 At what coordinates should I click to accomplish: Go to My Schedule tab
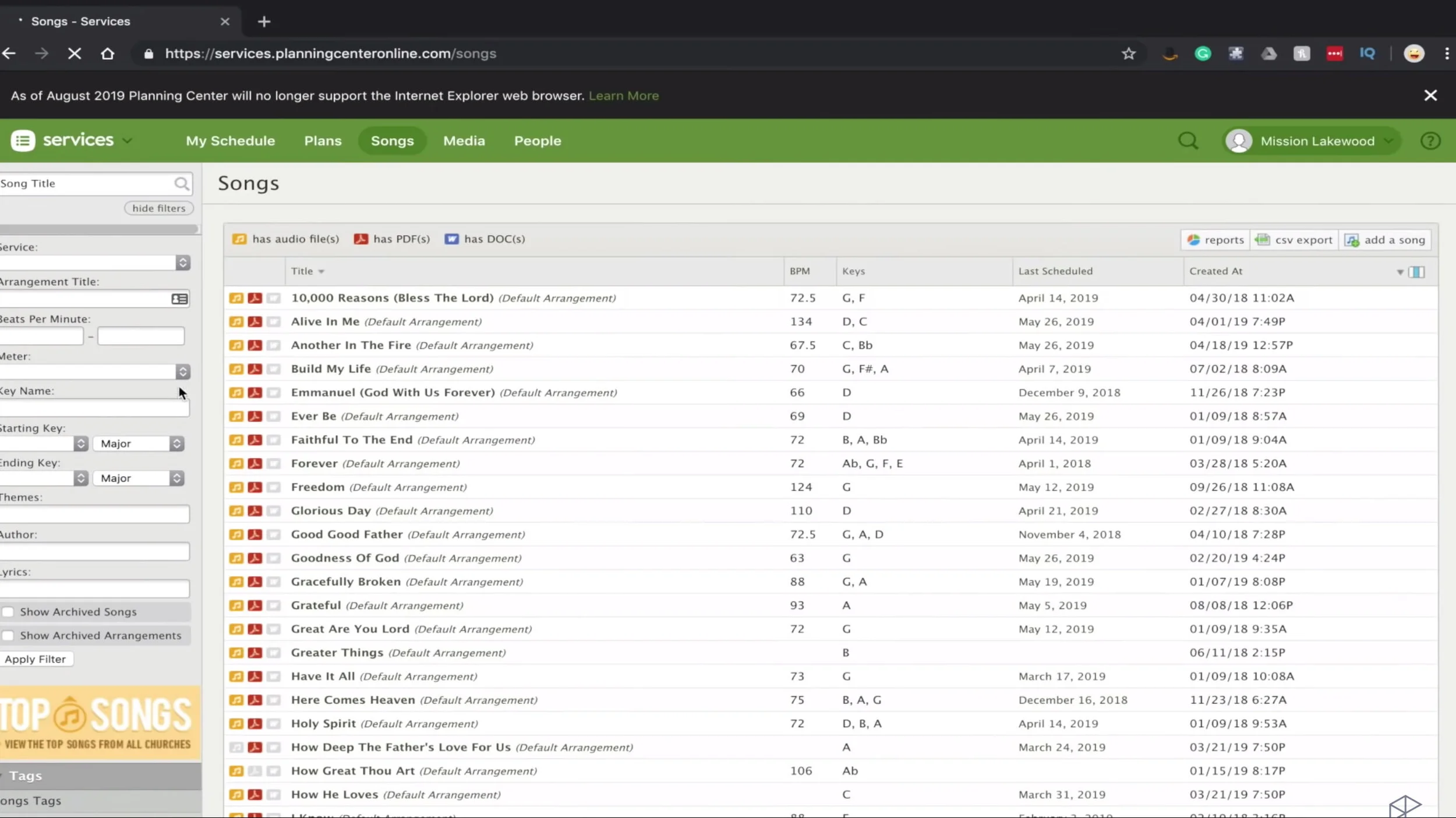(230, 141)
